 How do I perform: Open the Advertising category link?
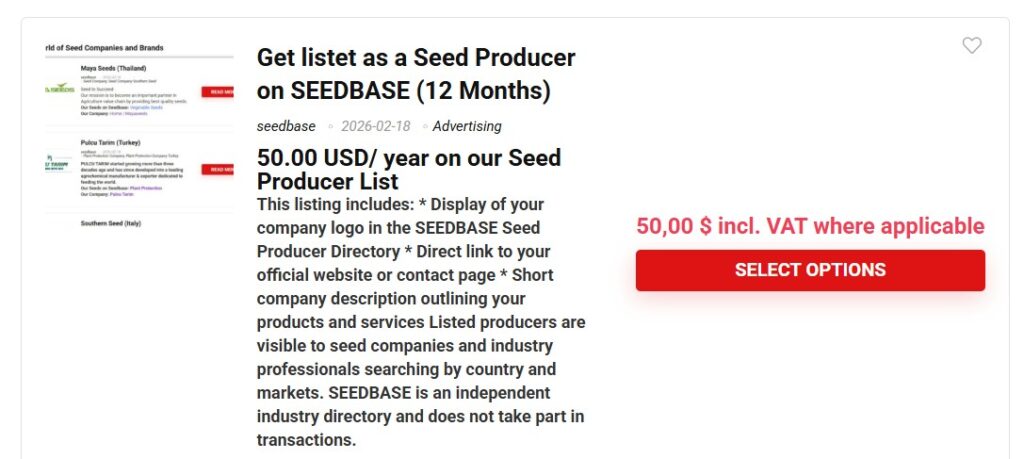click(467, 126)
